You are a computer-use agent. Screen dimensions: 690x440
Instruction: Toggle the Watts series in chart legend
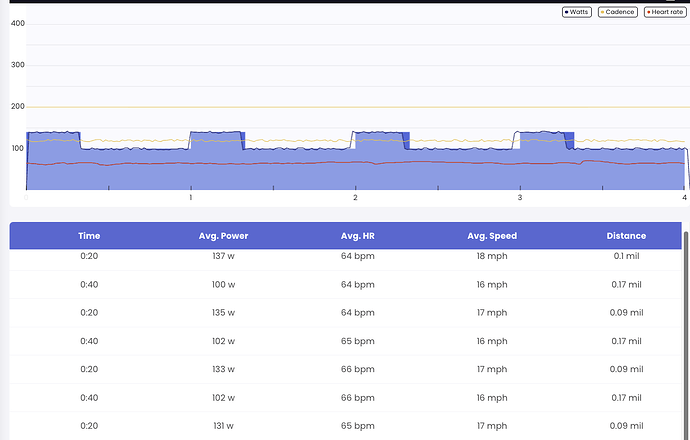click(578, 12)
